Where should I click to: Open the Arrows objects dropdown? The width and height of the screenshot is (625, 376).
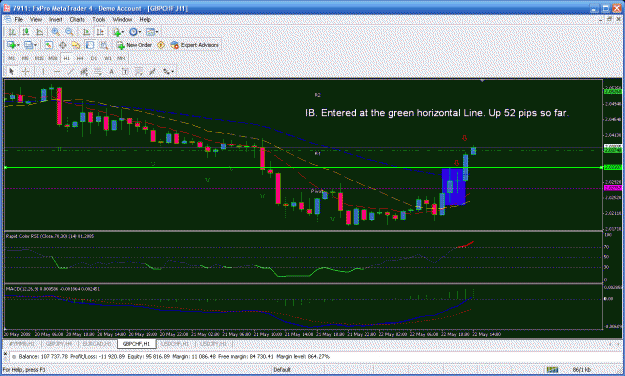(x=168, y=71)
